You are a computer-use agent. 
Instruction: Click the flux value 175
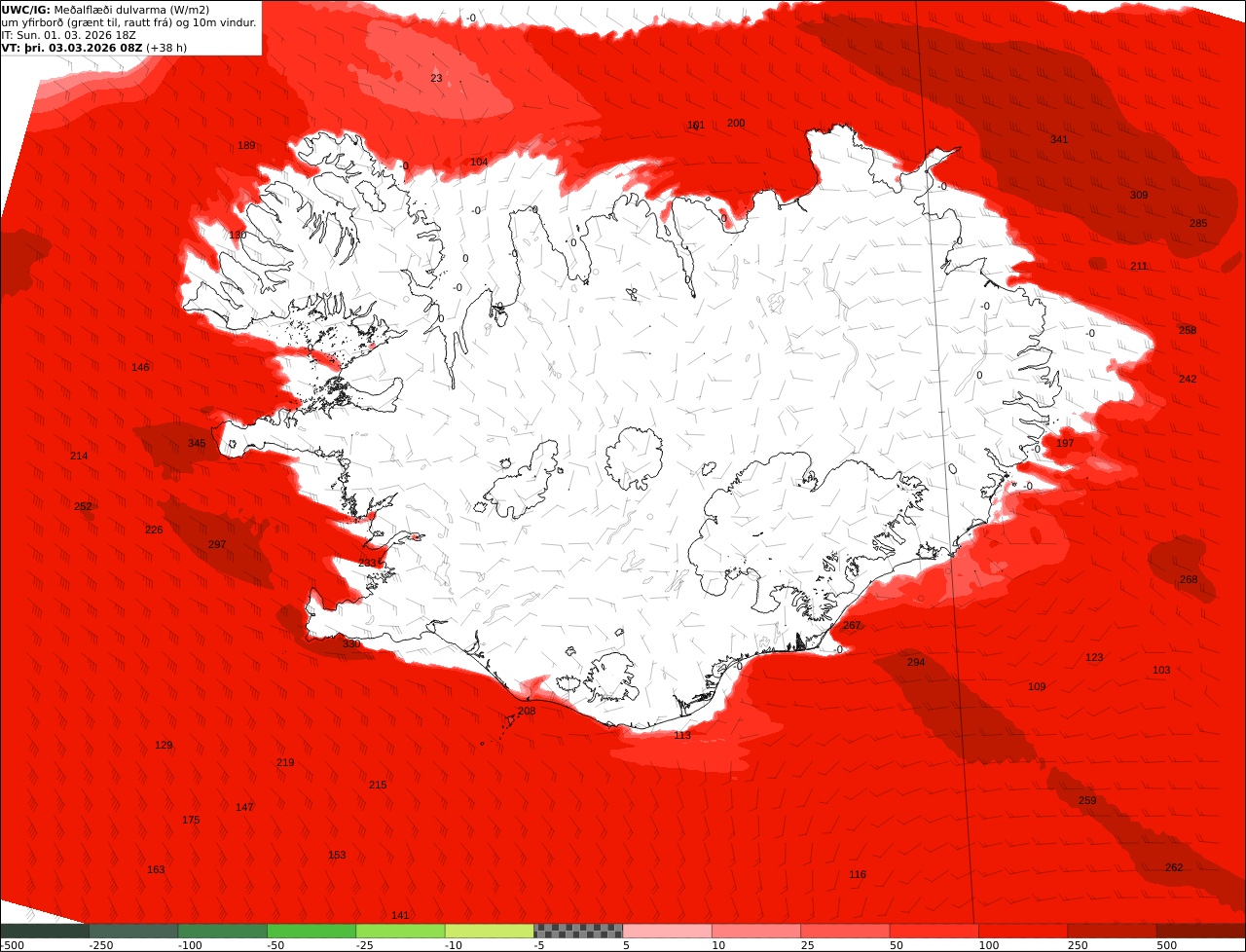pos(191,820)
